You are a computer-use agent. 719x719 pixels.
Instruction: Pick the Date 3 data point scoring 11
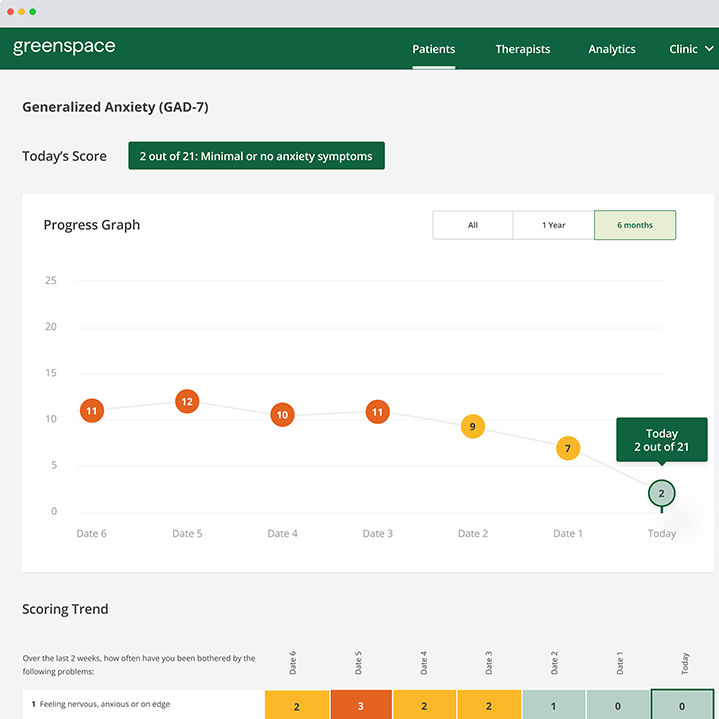point(377,411)
